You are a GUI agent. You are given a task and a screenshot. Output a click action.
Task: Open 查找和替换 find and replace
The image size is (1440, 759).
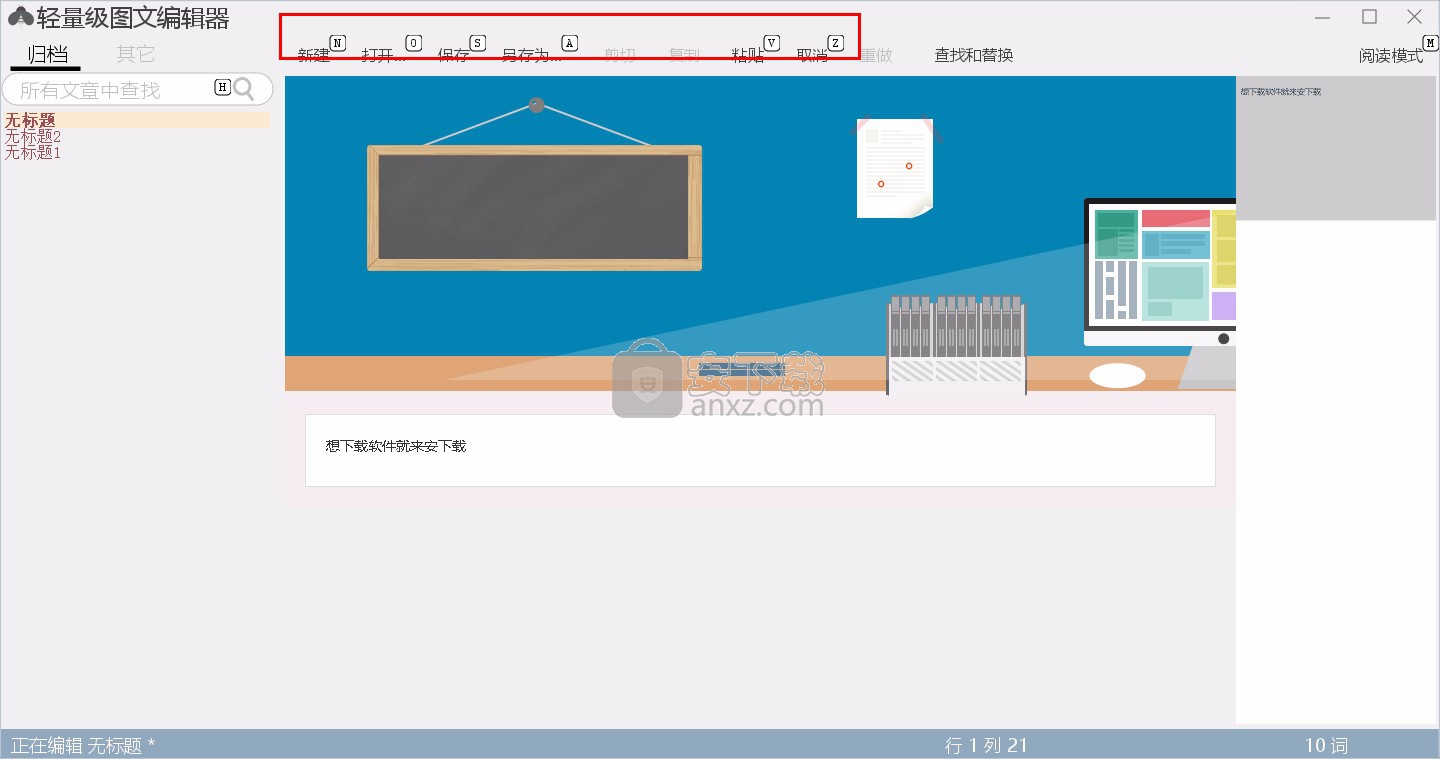pos(974,55)
